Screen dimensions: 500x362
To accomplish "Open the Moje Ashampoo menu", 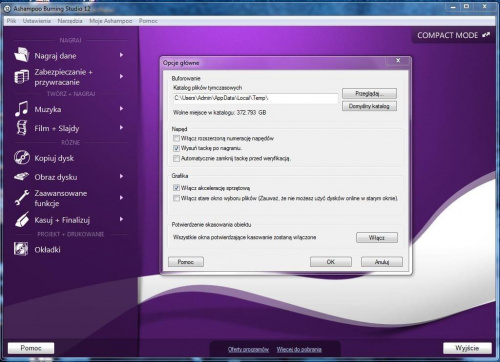I will (111, 21).
